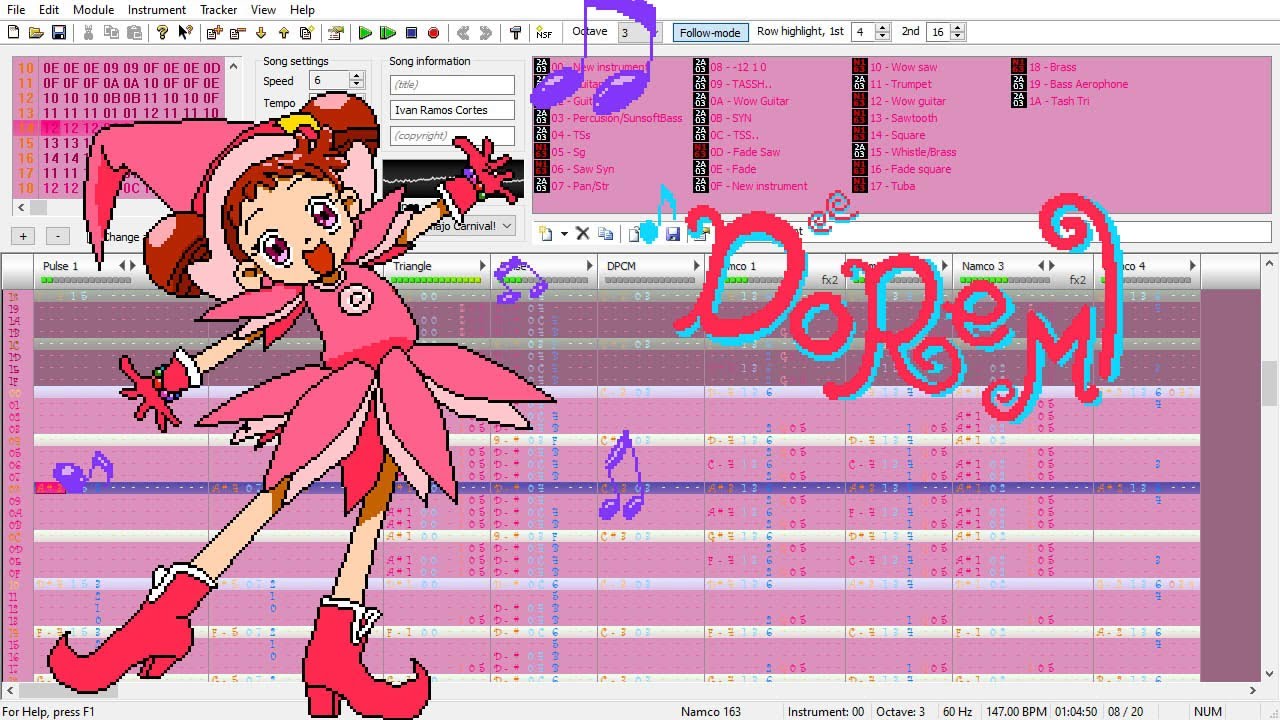Open the Instrument menu
This screenshot has height=720, width=1280.
[157, 9]
